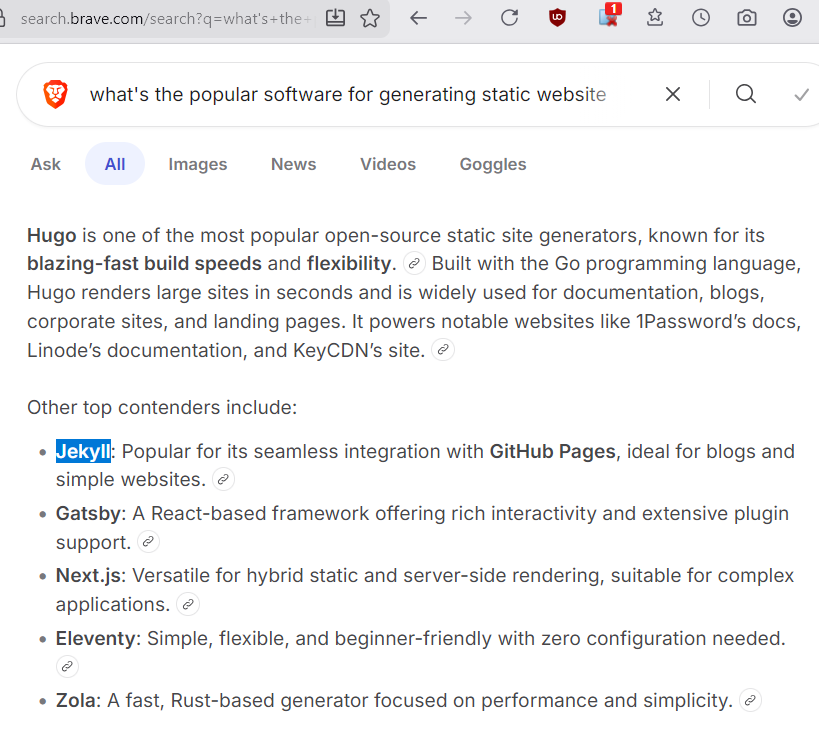Clear the search query with X
Viewport: 819px width, 736px height.
[x=673, y=94]
